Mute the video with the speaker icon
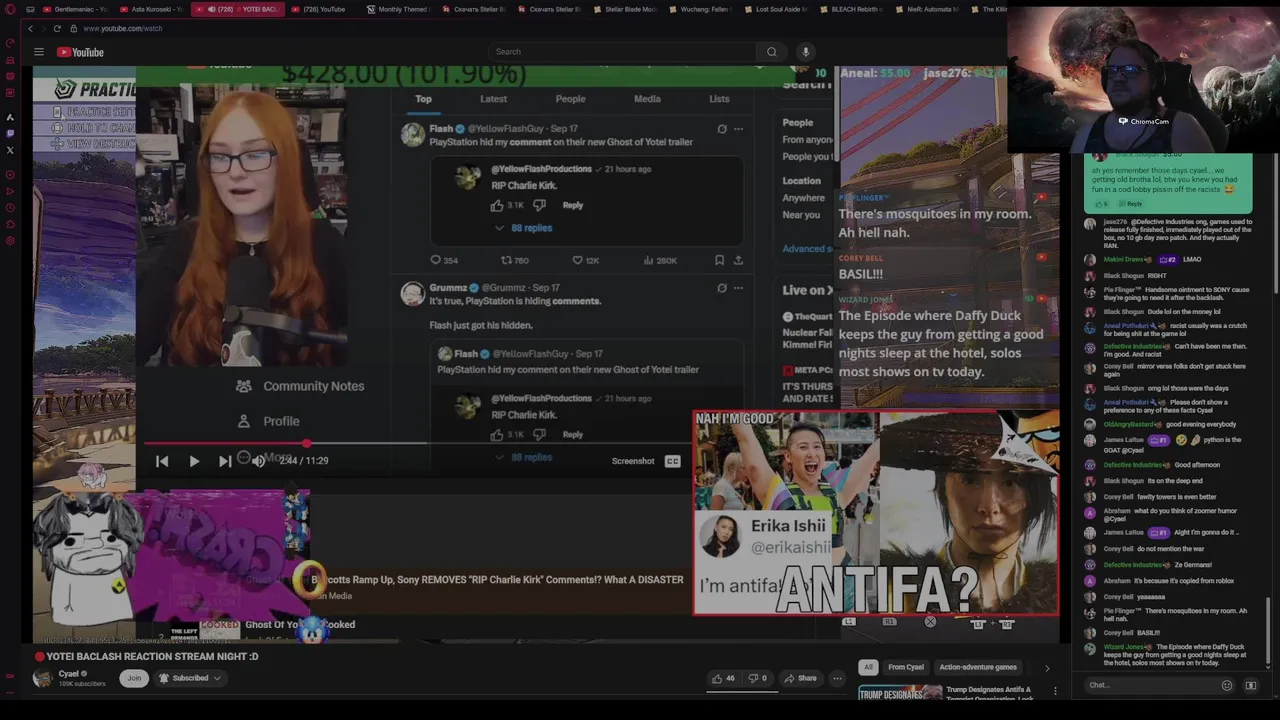 click(x=258, y=461)
